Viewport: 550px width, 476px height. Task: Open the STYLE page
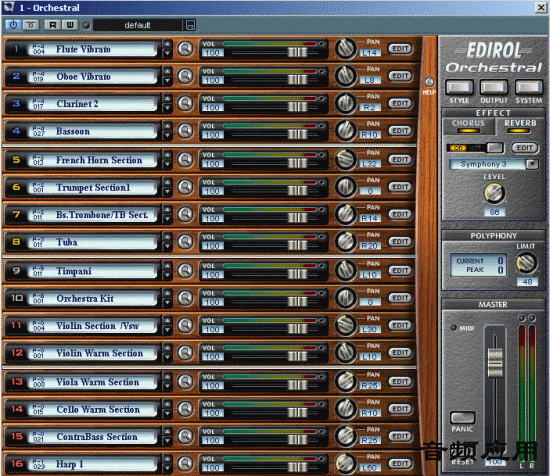(459, 87)
